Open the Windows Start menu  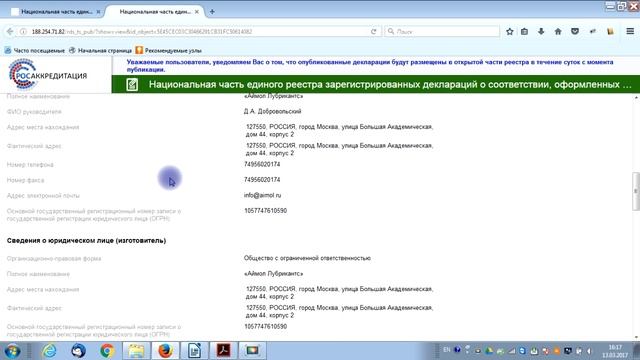click(x=12, y=351)
